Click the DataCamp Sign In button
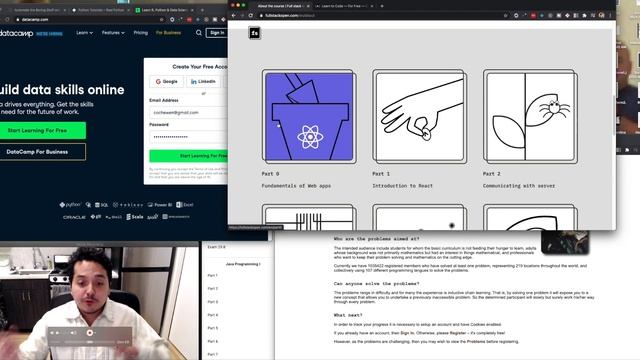 (x=216, y=33)
